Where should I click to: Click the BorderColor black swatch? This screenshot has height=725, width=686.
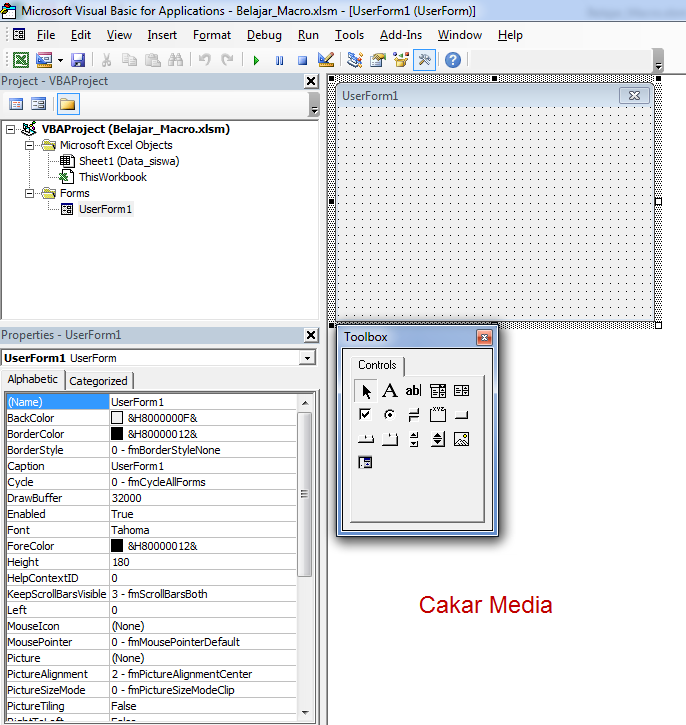coord(117,434)
